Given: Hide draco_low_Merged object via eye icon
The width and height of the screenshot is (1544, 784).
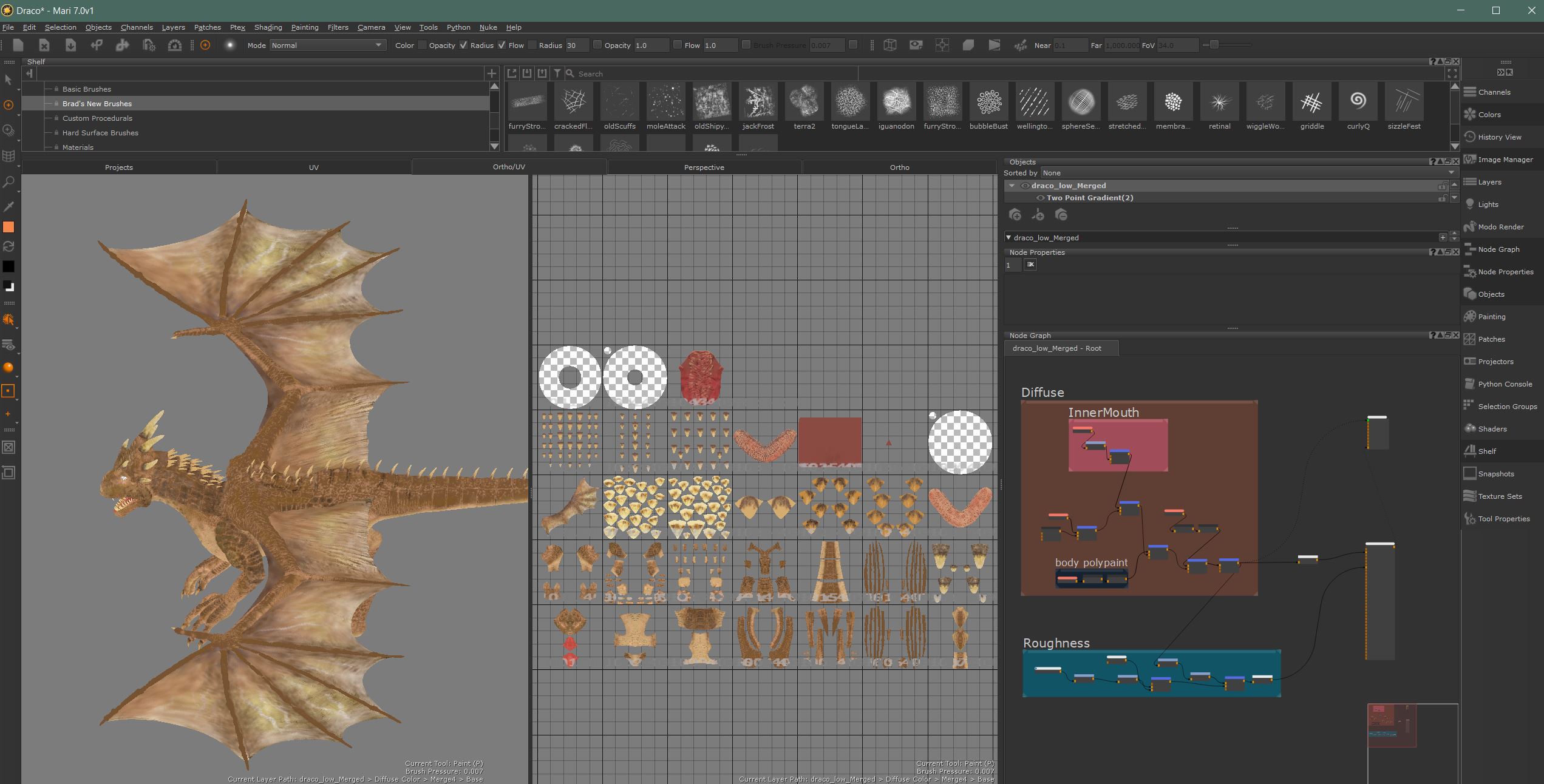Looking at the screenshot, I should [1025, 186].
